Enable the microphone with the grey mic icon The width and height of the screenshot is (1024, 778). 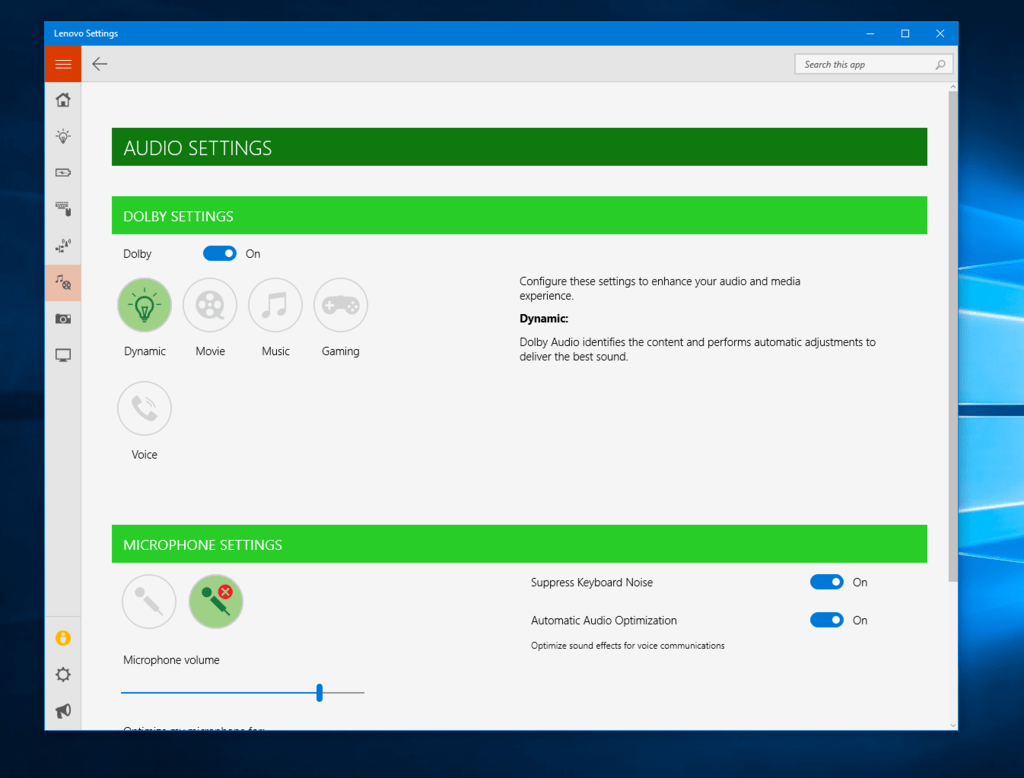pyautogui.click(x=149, y=602)
